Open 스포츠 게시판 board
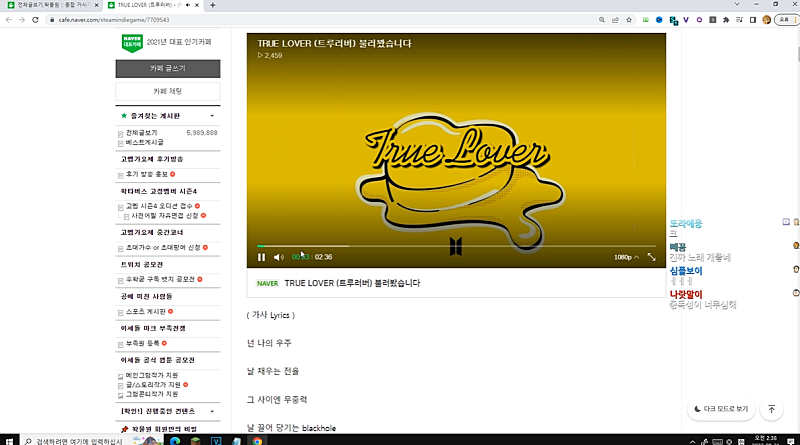 click(x=145, y=311)
